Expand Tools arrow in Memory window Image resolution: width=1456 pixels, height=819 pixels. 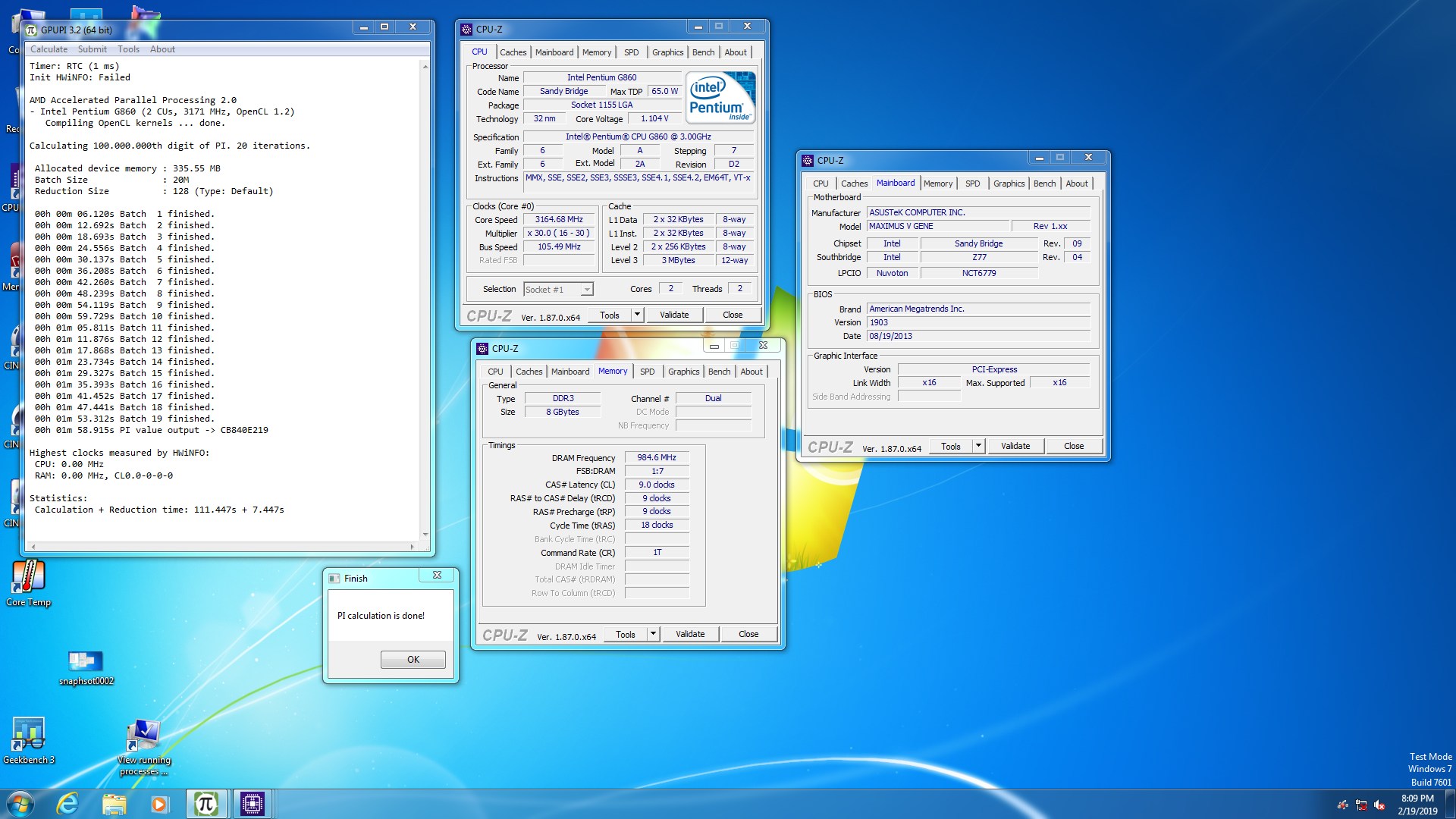653,634
